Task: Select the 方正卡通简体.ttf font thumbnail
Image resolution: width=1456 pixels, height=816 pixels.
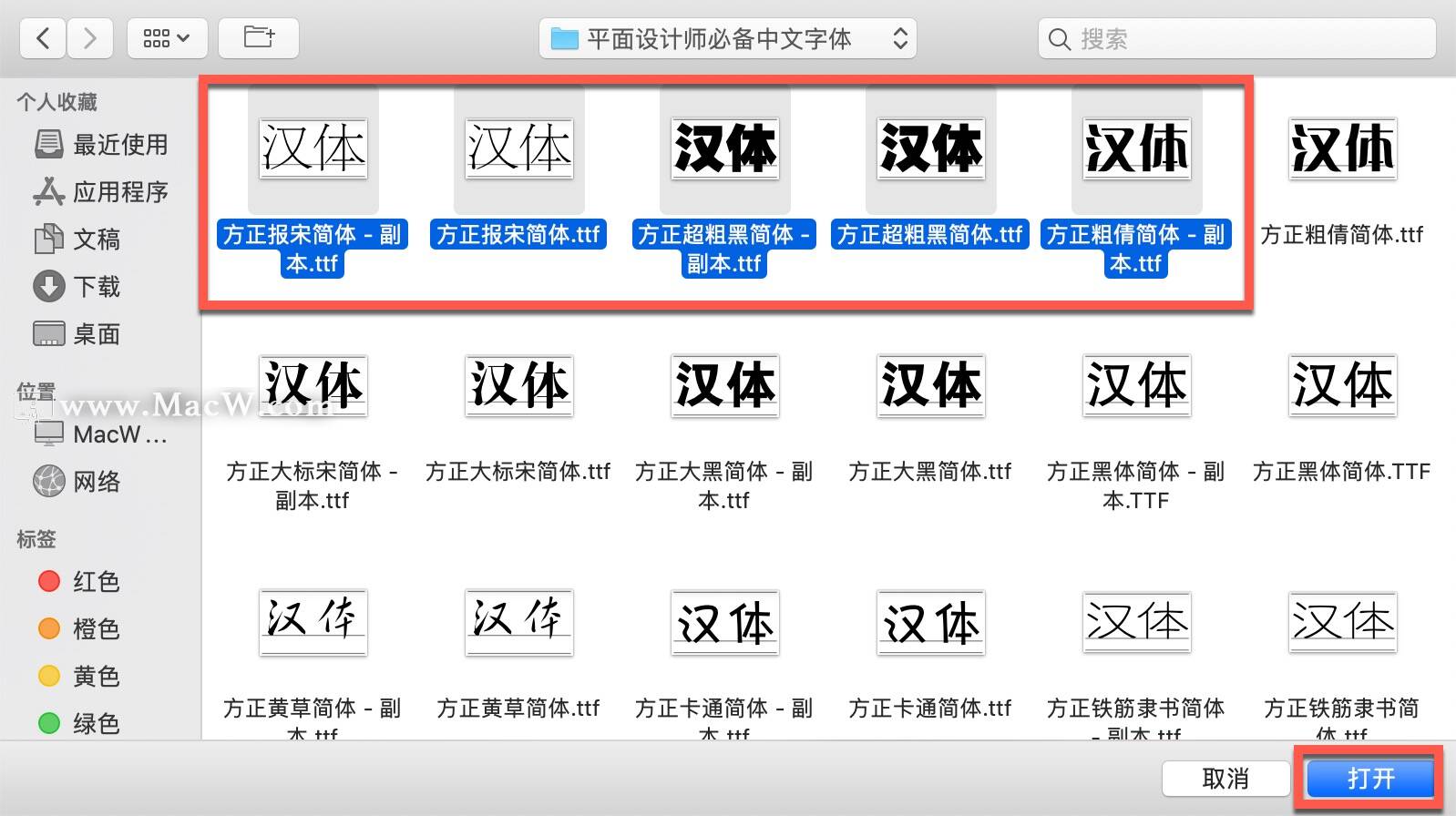Action: click(x=930, y=622)
